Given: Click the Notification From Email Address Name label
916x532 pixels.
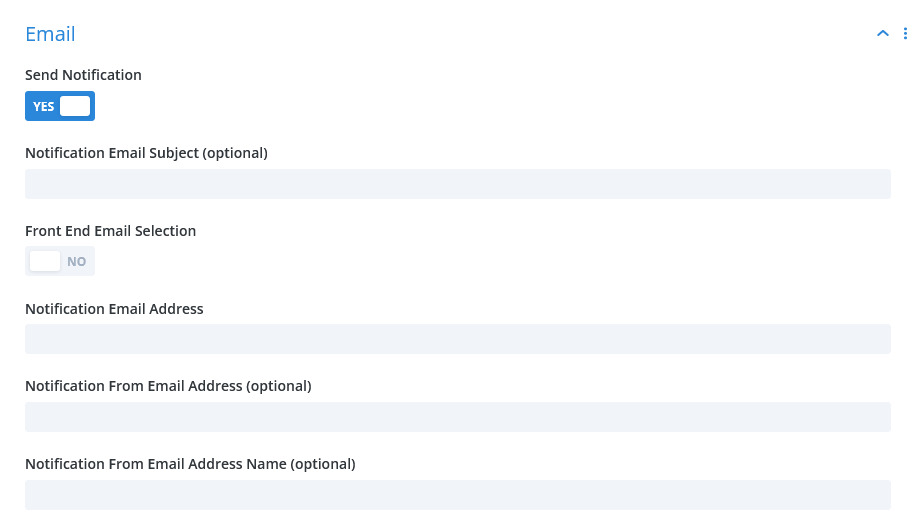Looking at the screenshot, I should [x=190, y=464].
